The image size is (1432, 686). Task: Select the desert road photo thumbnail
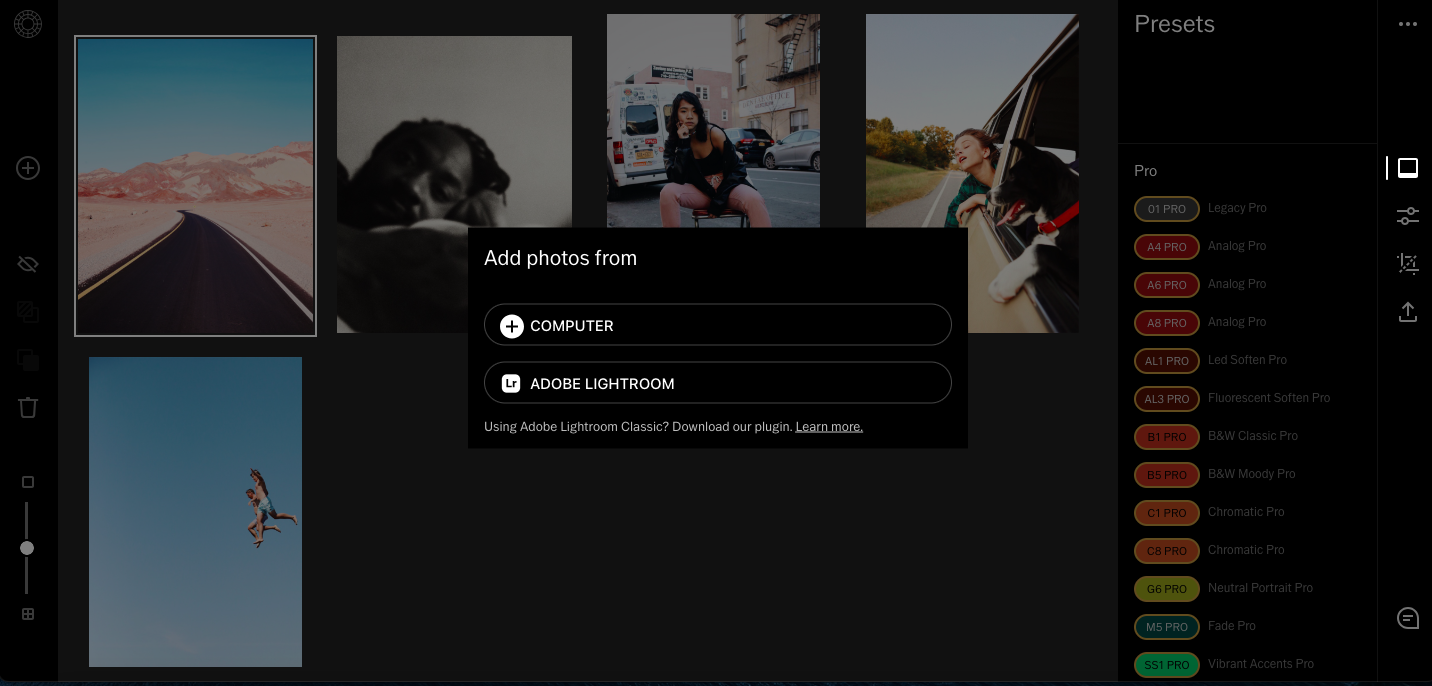point(196,186)
